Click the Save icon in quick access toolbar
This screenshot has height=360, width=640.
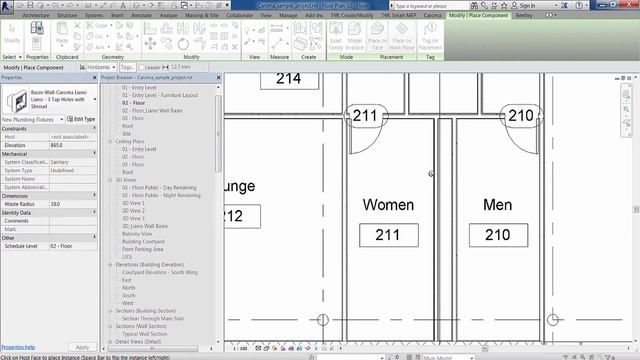[x=30, y=6]
